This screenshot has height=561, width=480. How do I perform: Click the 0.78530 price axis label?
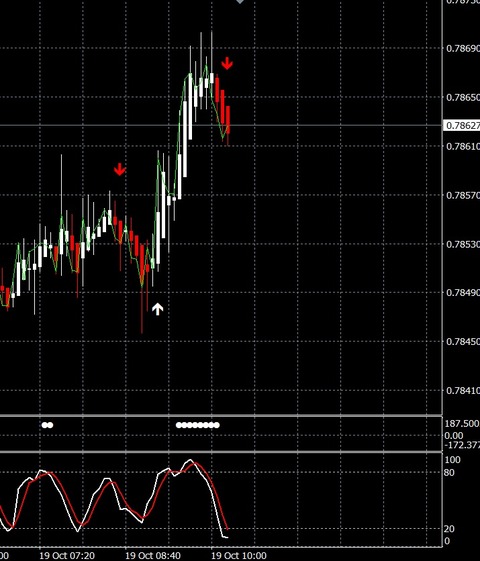pos(463,244)
